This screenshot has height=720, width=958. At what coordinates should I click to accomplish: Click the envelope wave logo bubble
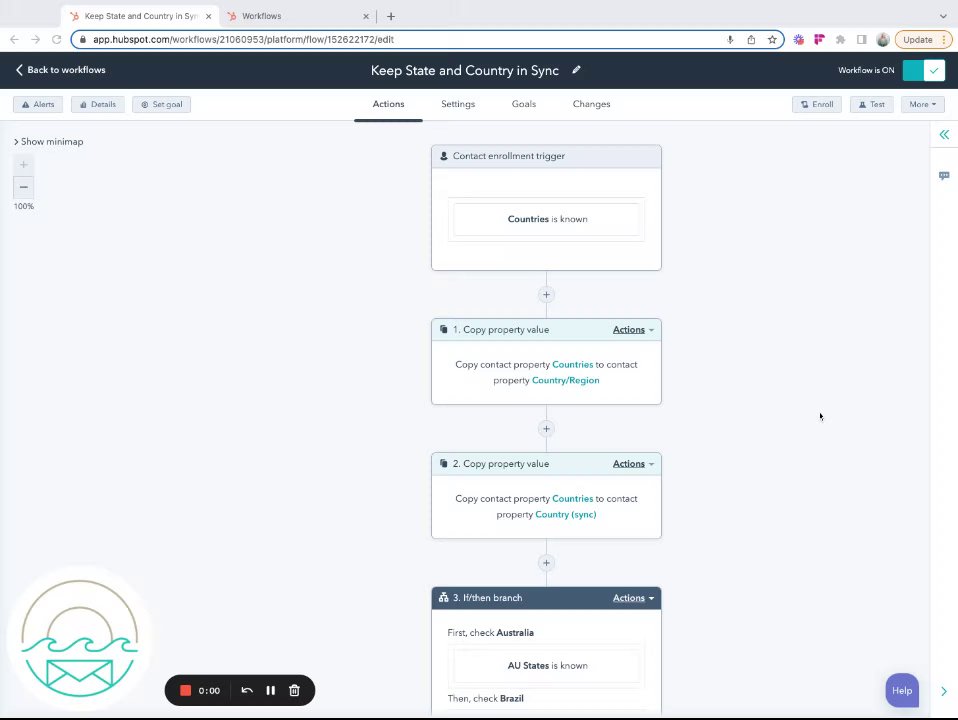79,637
